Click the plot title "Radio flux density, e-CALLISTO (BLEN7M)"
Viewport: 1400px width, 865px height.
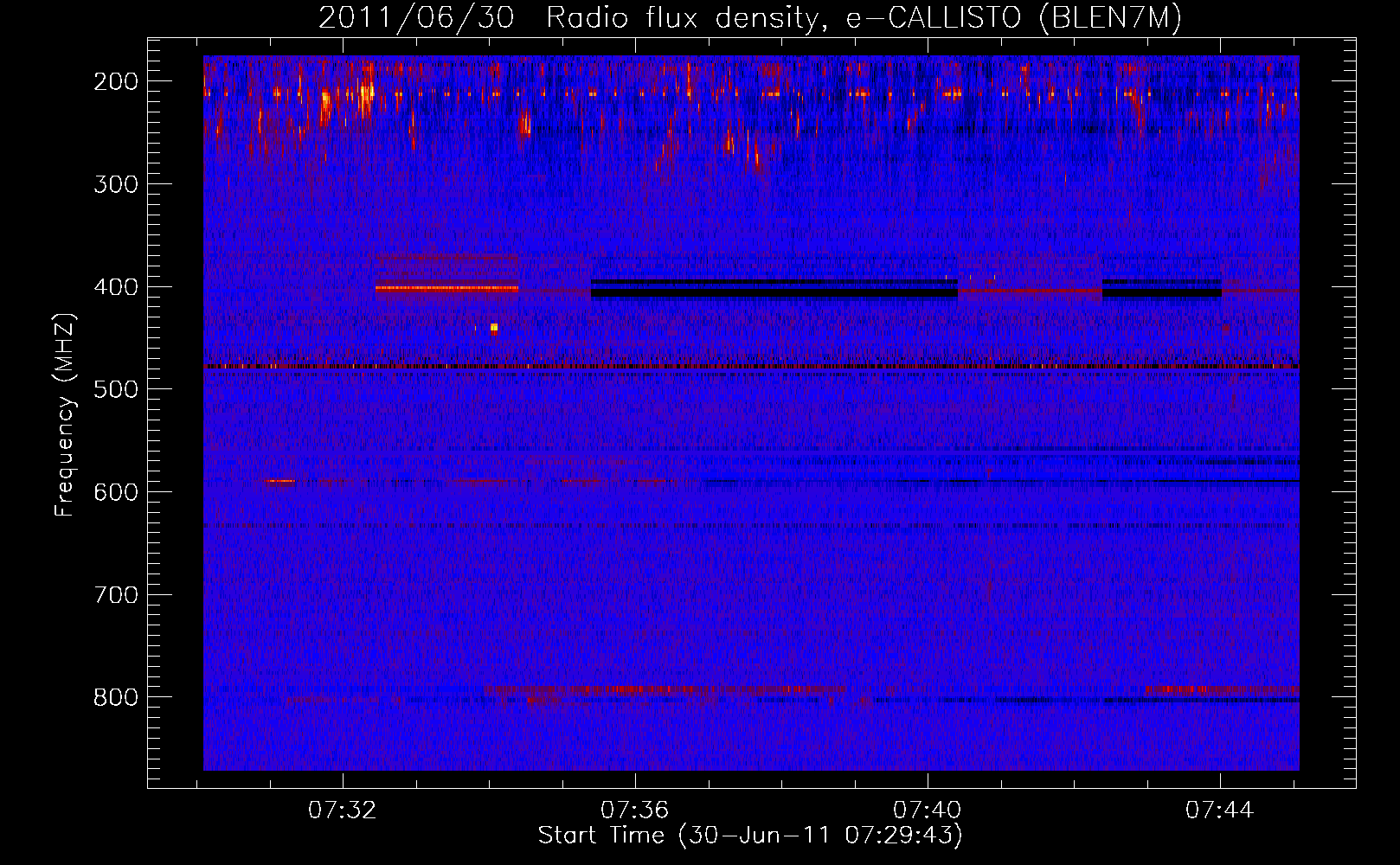tap(864, 18)
